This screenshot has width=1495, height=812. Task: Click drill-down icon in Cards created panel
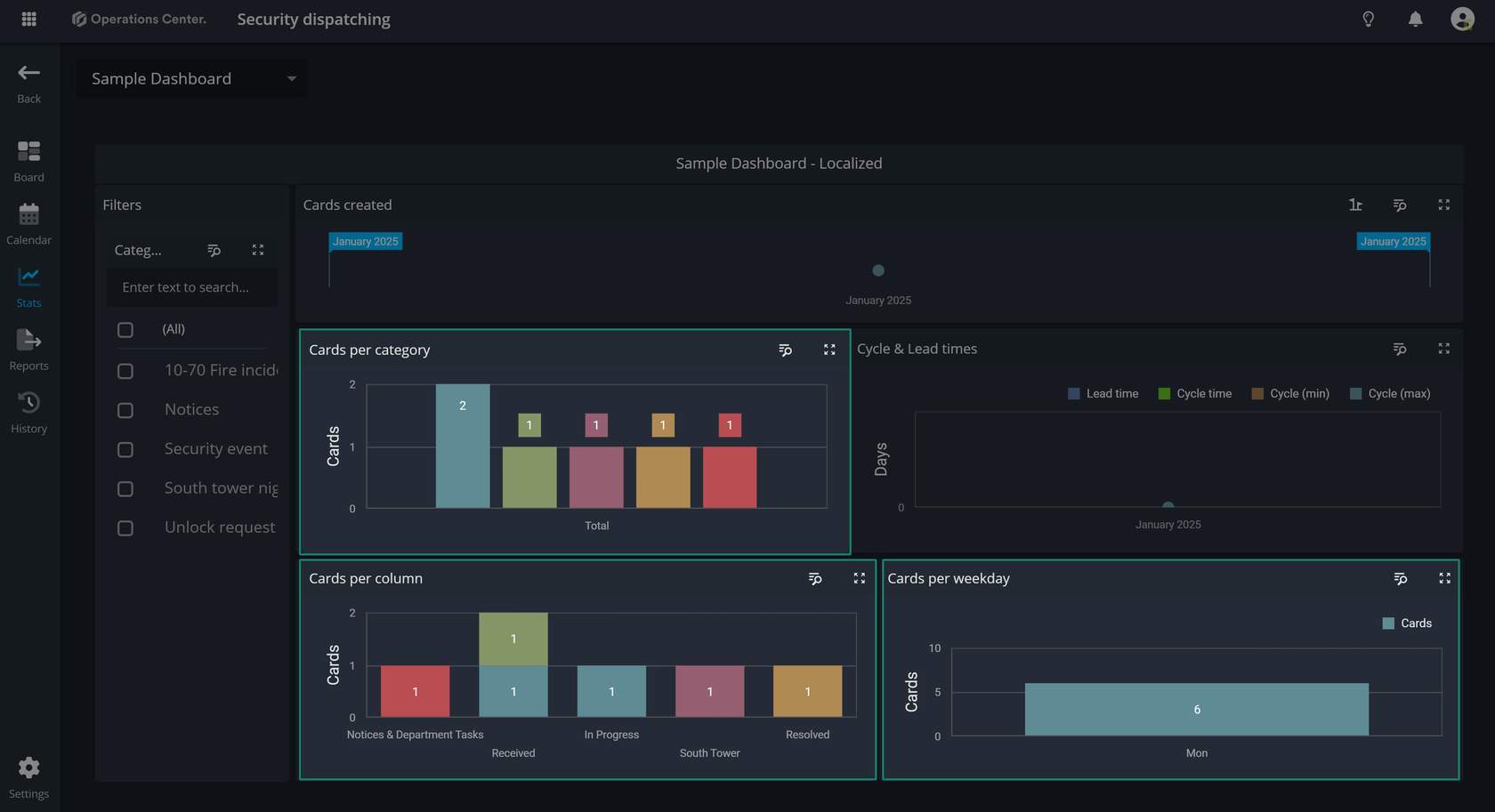point(1354,205)
